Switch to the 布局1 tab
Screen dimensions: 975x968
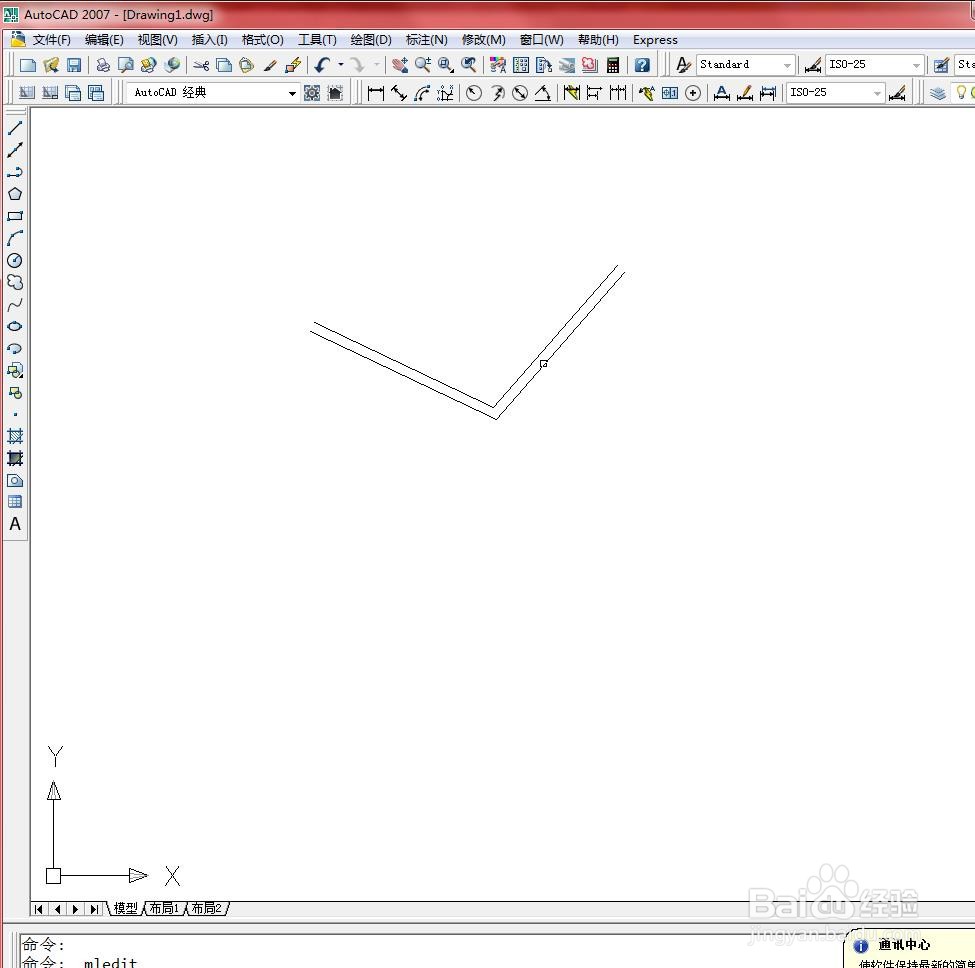click(164, 908)
